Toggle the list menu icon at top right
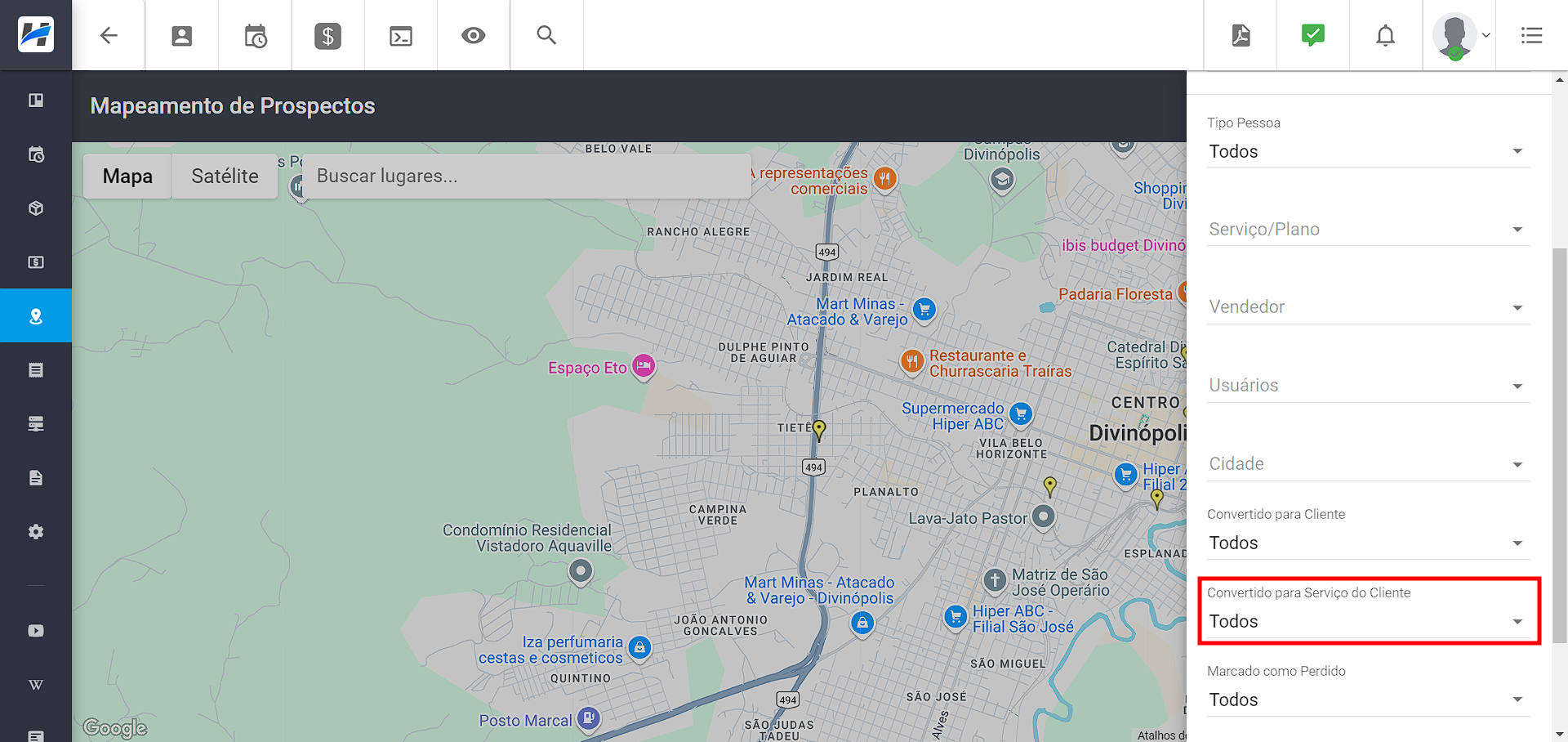The width and height of the screenshot is (1568, 742). 1532,35
